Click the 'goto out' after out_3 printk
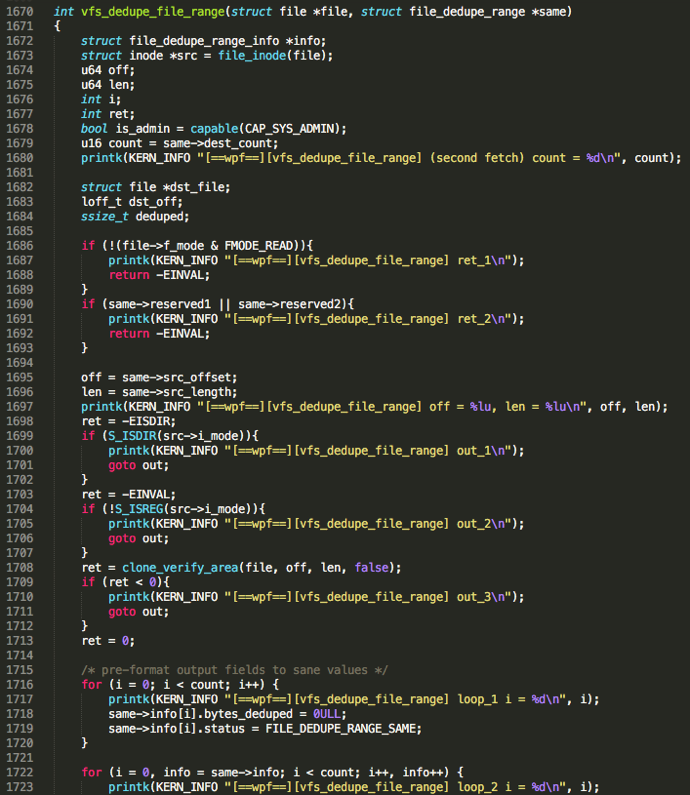Viewport: 690px width, 795px height. pos(136,611)
